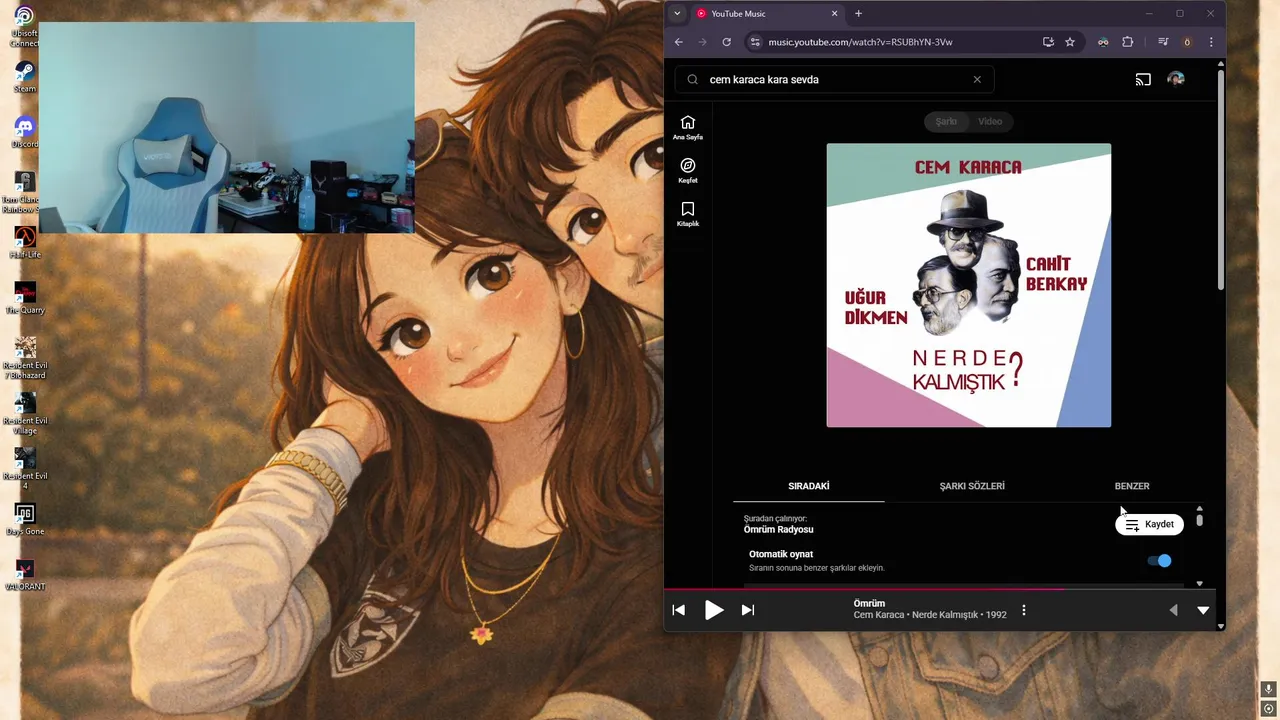This screenshot has width=1280, height=720.
Task: Expand the player bar controls left arrow
Action: tap(1173, 610)
